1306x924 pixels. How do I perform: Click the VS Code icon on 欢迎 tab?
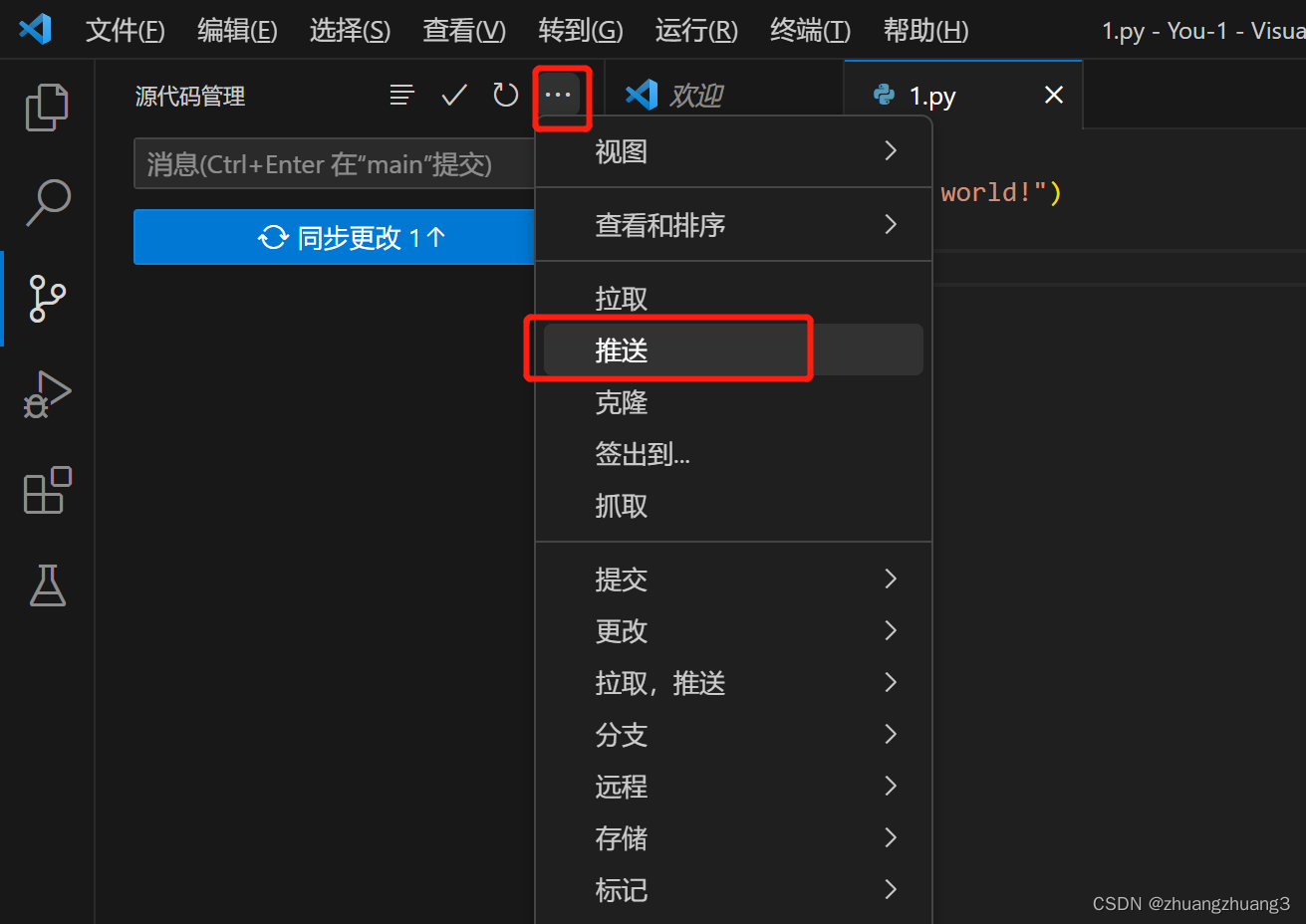(642, 95)
